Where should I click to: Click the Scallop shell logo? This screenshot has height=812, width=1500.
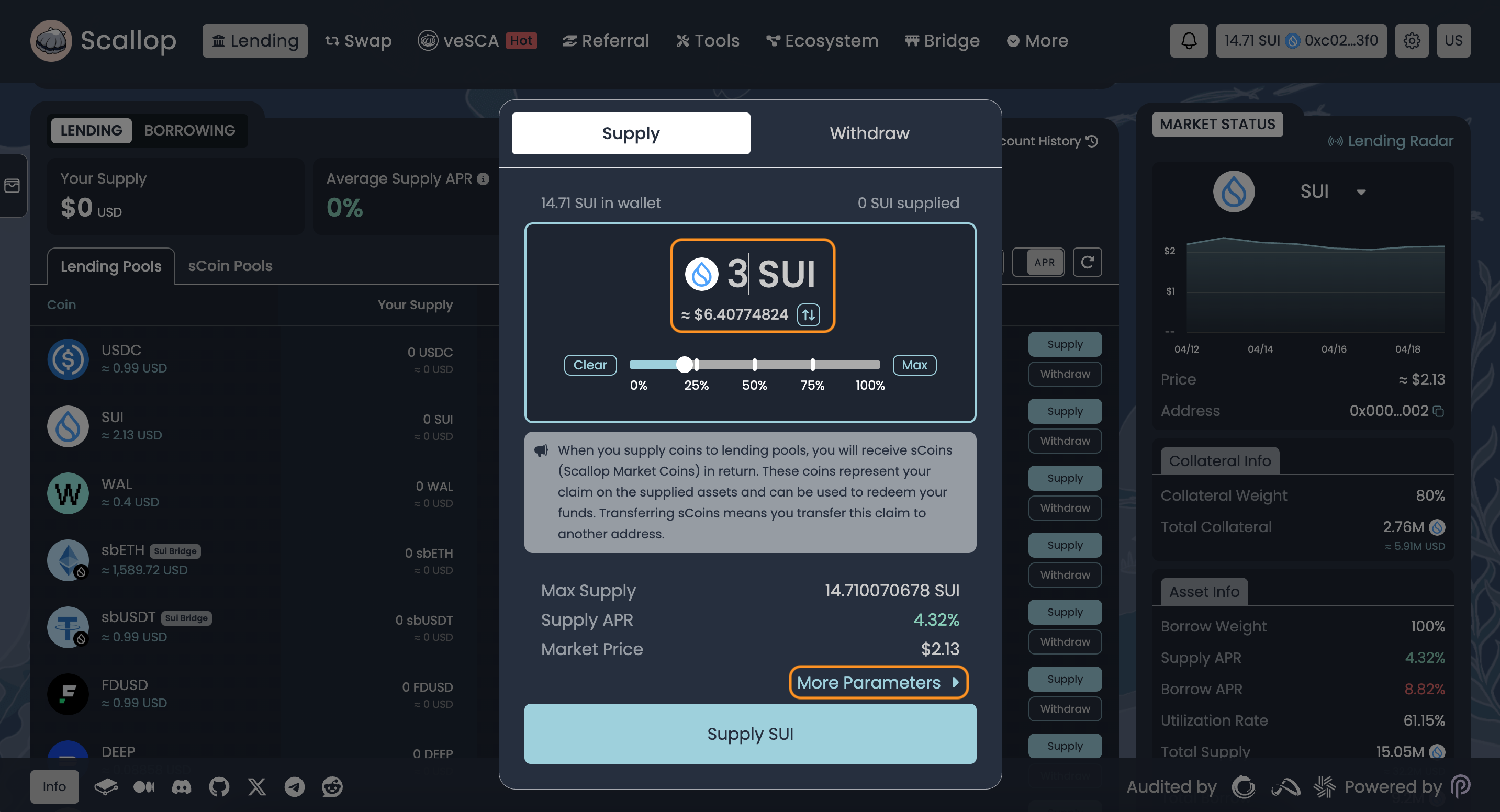(51, 41)
